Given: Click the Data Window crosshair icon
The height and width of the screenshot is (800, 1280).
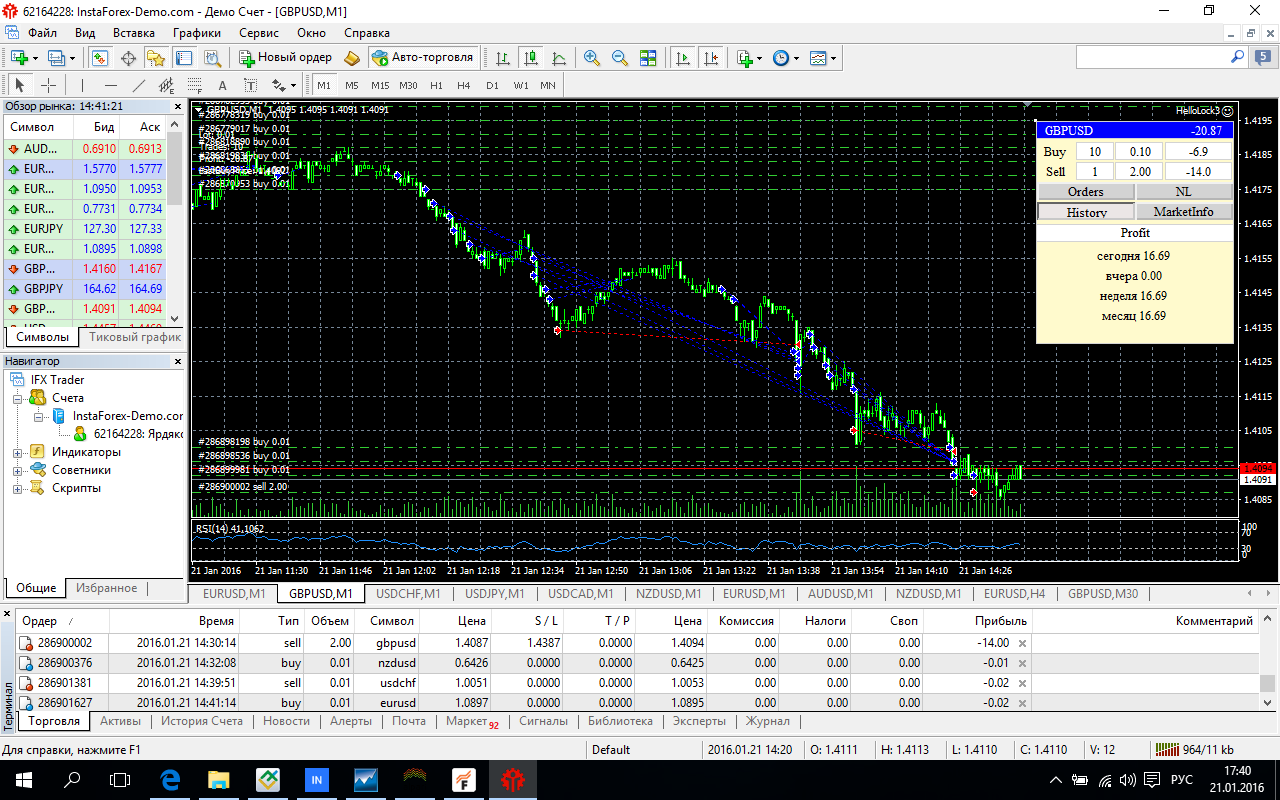Looking at the screenshot, I should coord(129,58).
